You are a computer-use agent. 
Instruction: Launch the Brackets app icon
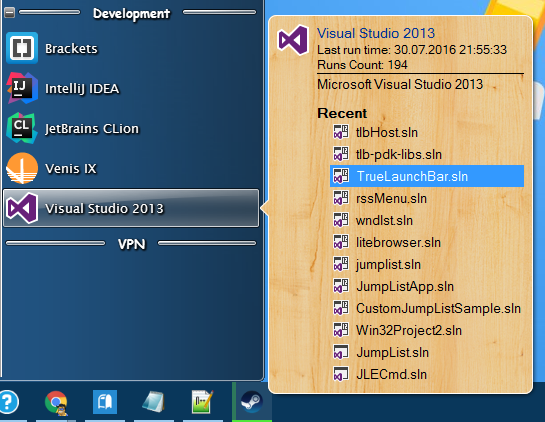pyautogui.click(x=22, y=48)
